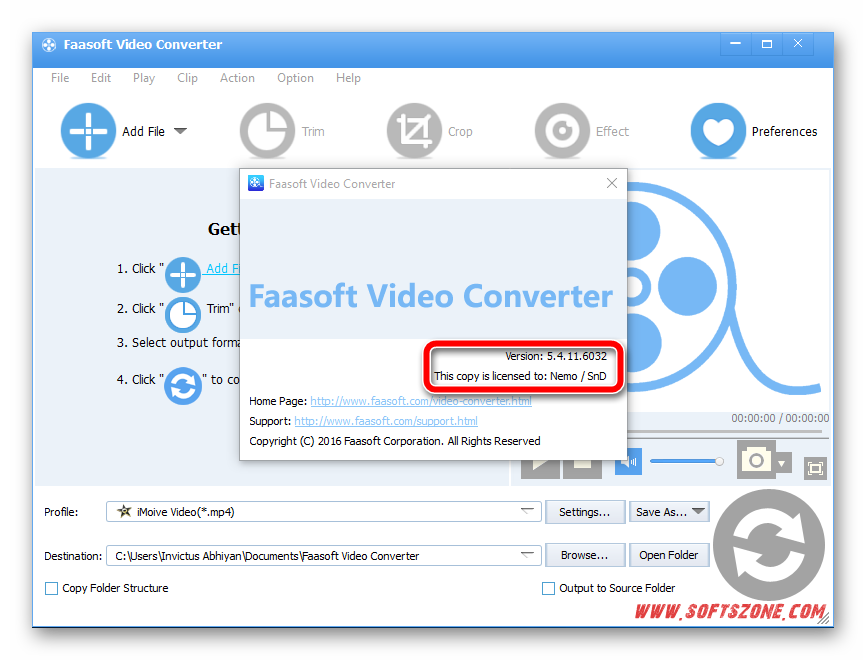Open Preferences heart icon
The height and width of the screenshot is (660, 866).
pyautogui.click(x=718, y=131)
